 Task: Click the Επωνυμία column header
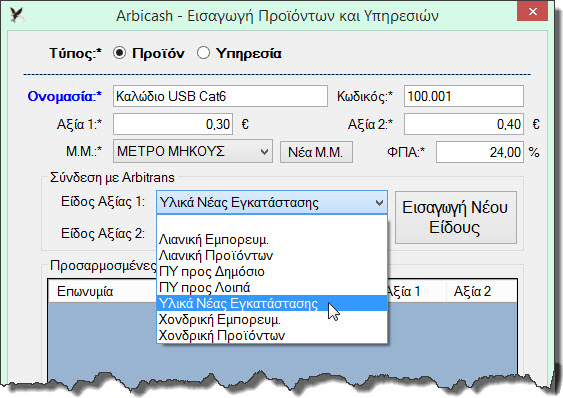(102, 291)
